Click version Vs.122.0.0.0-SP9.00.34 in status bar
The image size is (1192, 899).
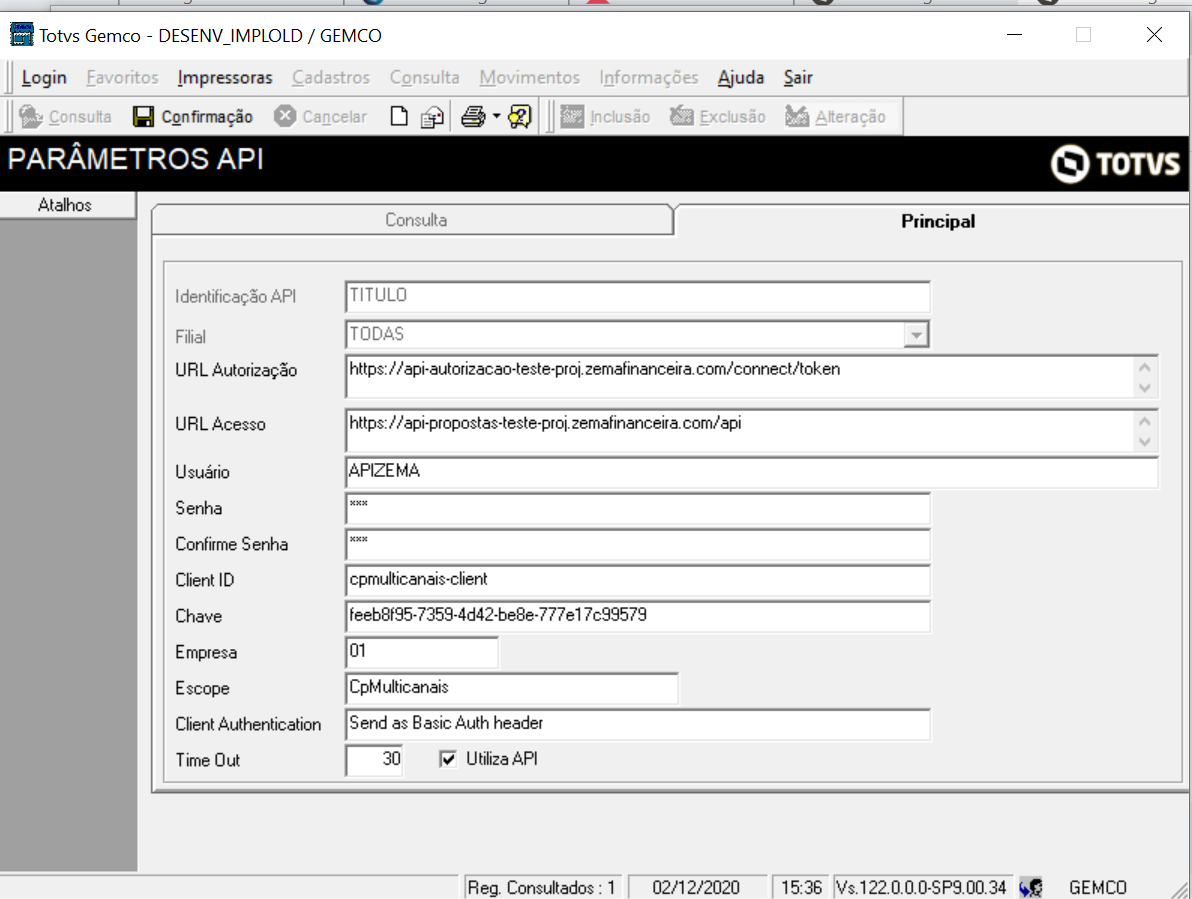[x=921, y=888]
